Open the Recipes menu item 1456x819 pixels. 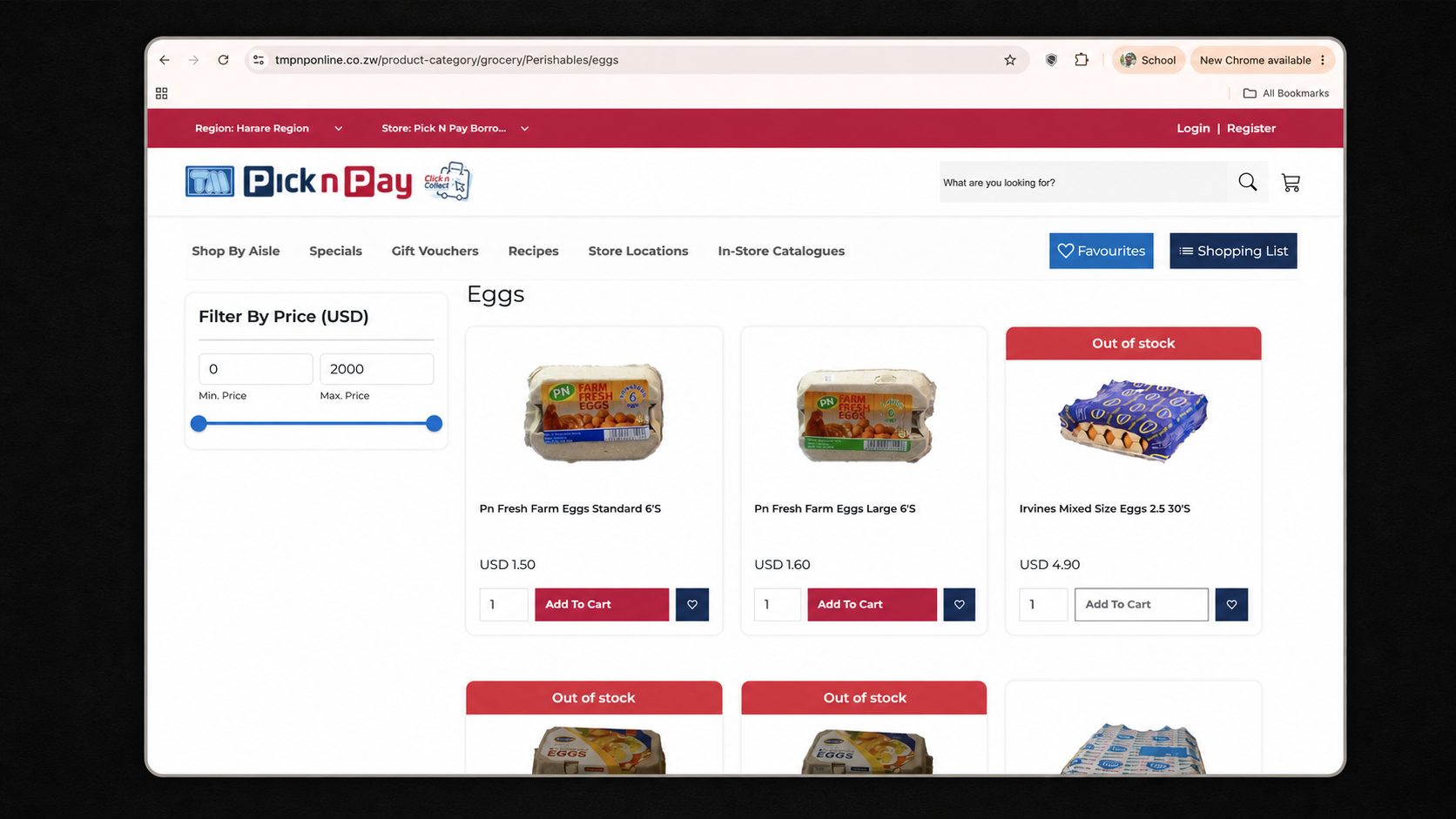pos(533,251)
